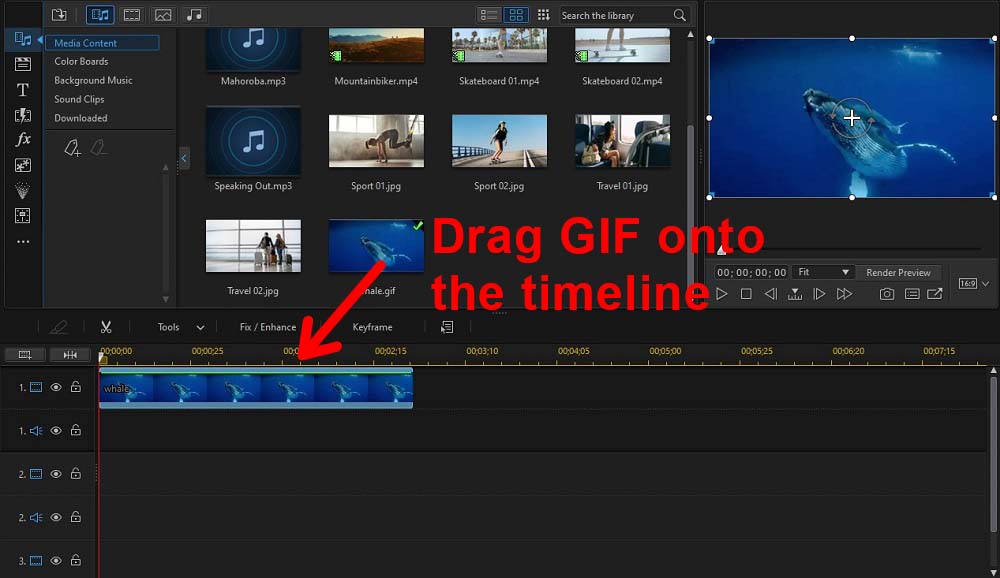Click the Render Preview button
The image size is (1000, 578).
coord(899,271)
